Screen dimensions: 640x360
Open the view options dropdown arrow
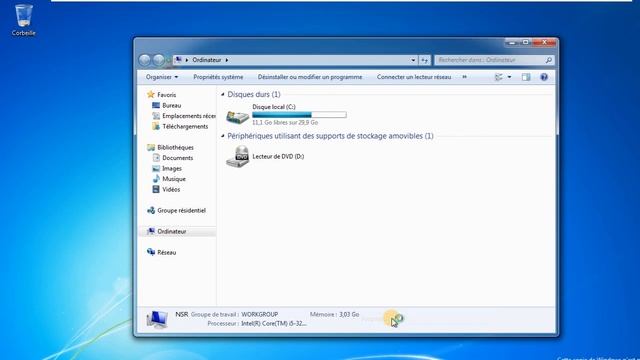coord(509,77)
